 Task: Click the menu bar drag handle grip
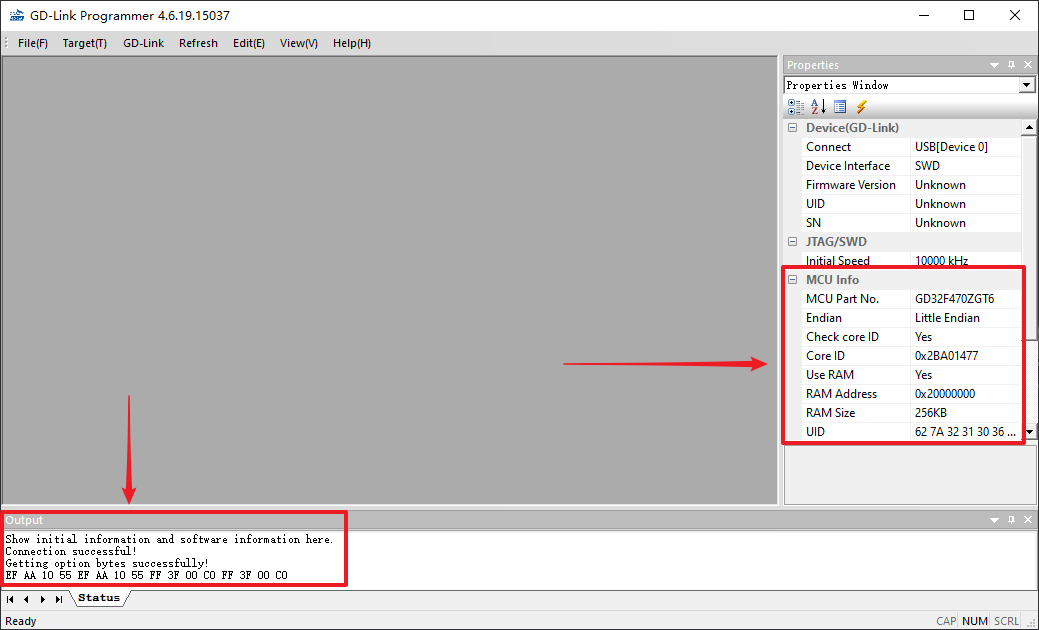click(6, 43)
